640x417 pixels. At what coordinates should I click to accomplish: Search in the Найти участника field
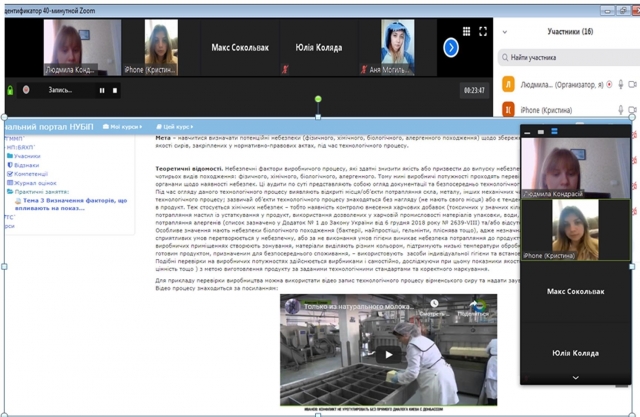(x=570, y=58)
